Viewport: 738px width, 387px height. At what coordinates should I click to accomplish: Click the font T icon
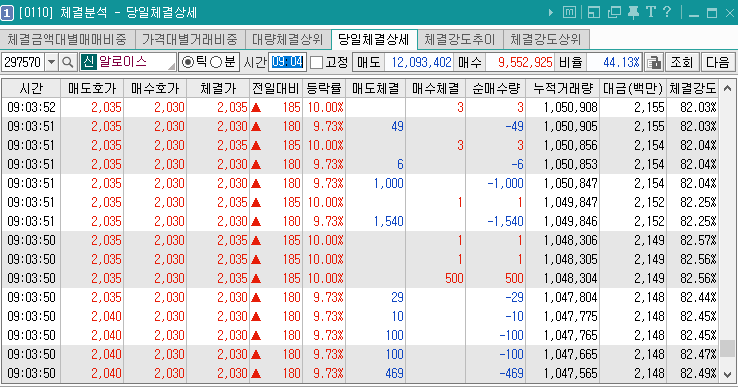[x=651, y=12]
